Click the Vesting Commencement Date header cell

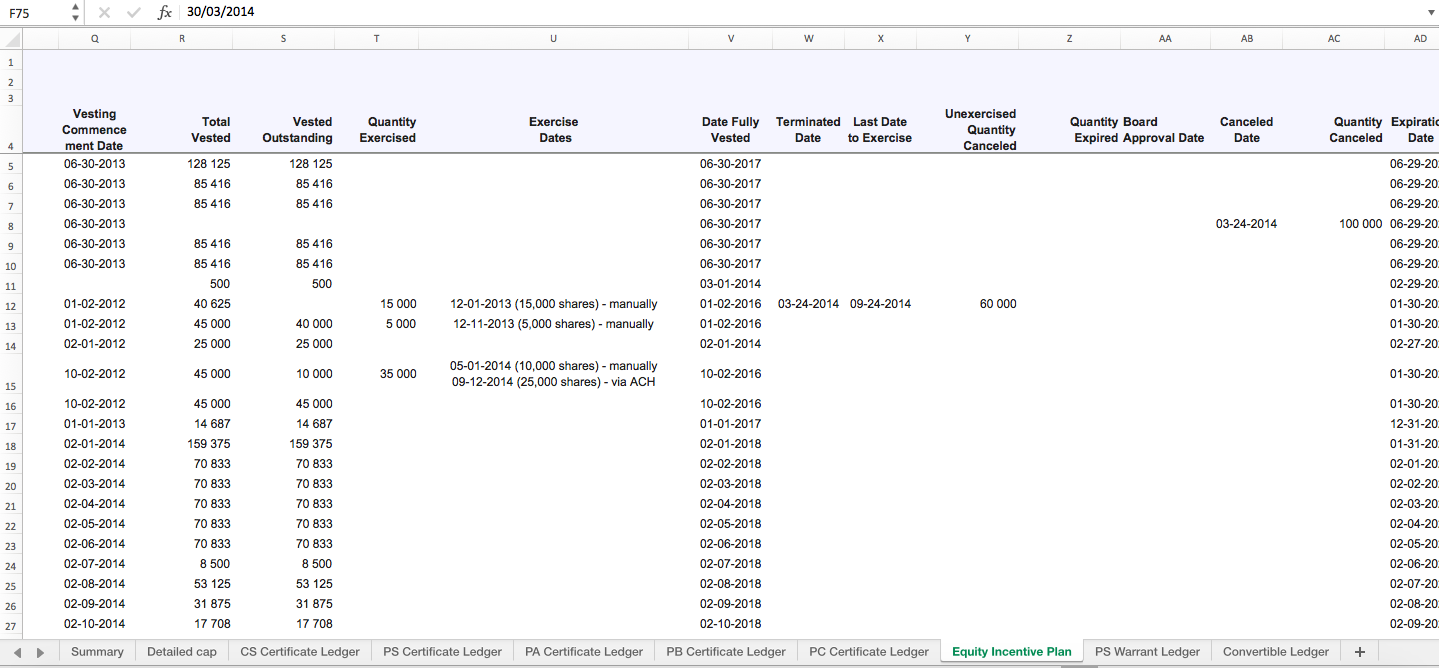[x=94, y=130]
